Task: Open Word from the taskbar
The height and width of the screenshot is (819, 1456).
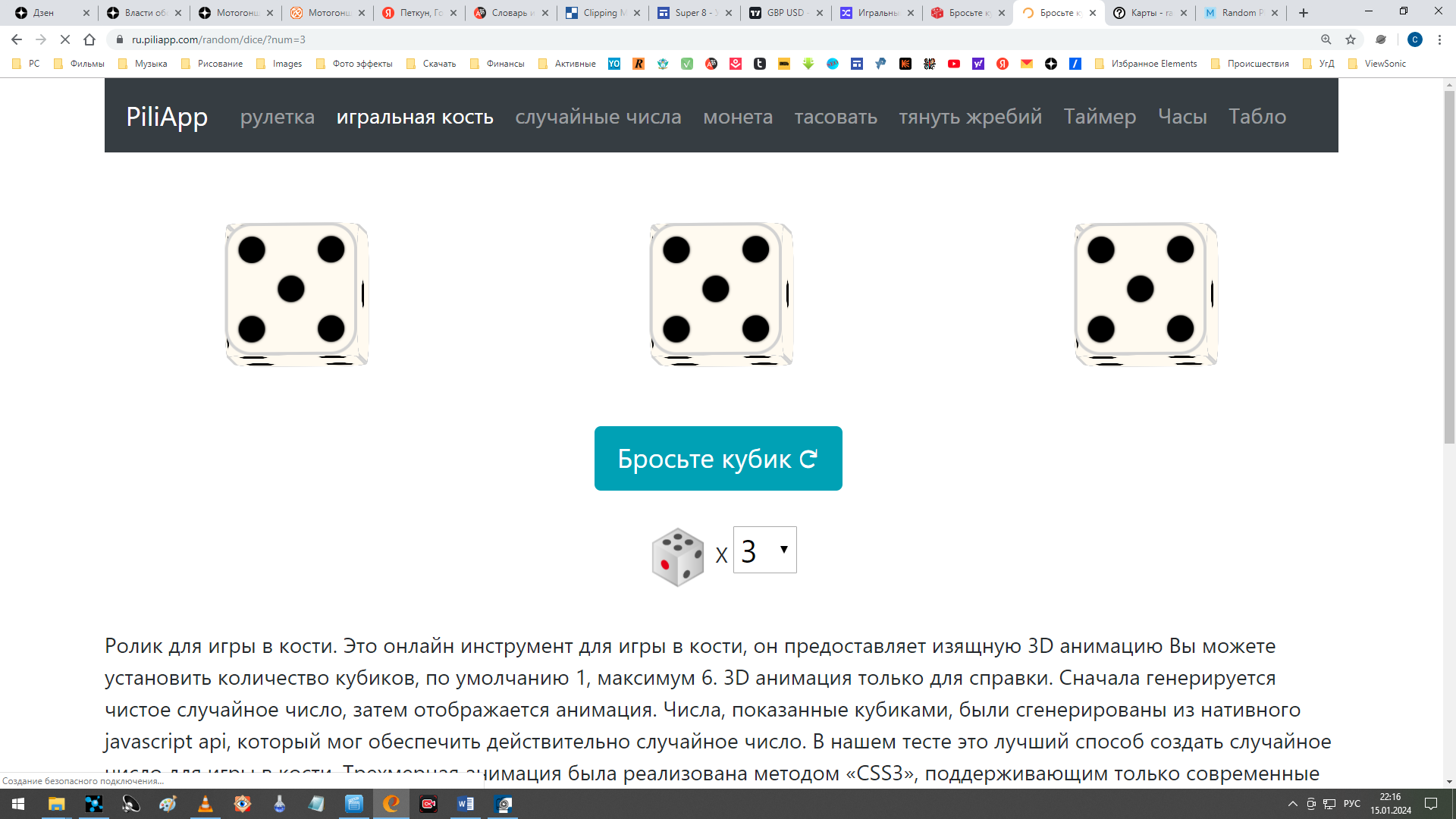Action: click(466, 804)
